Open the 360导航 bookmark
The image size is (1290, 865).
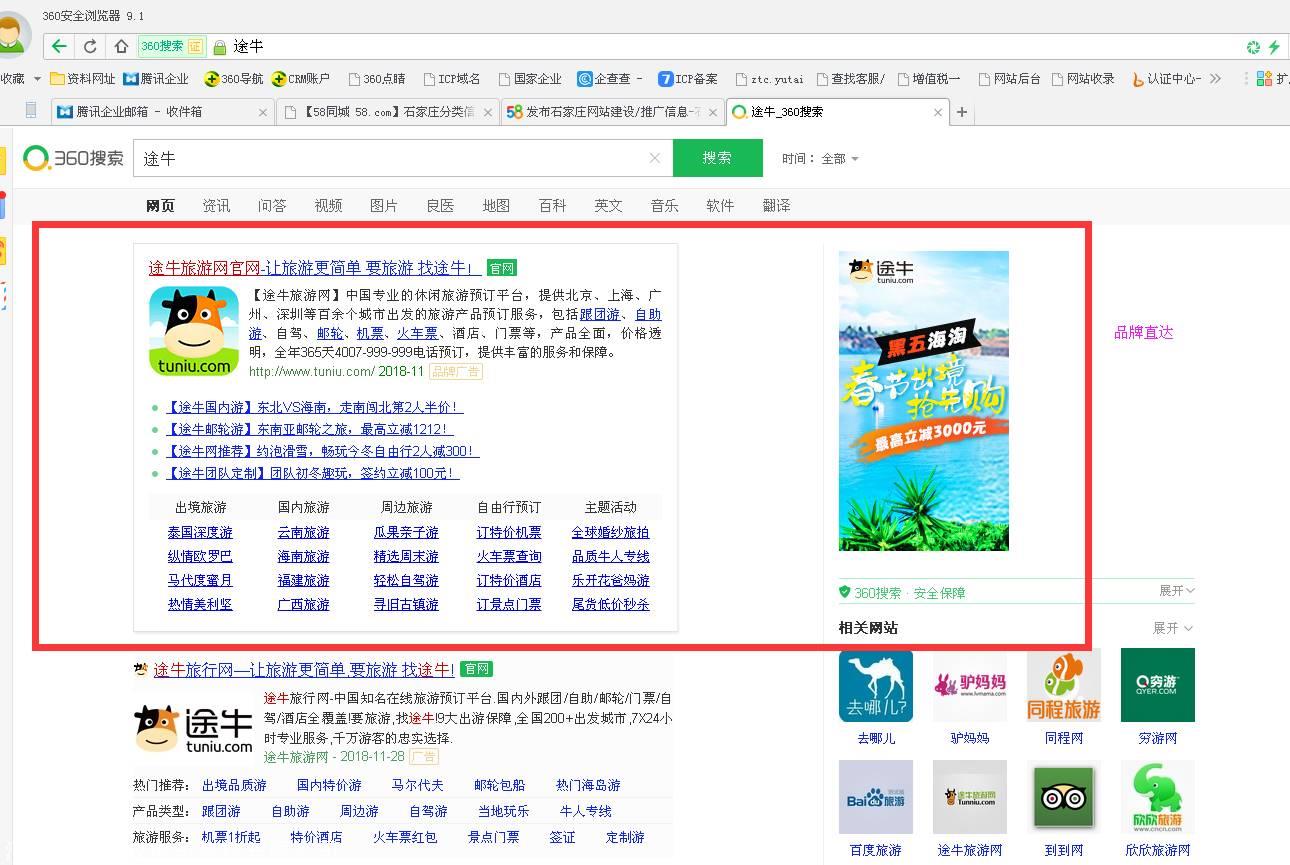(233, 79)
